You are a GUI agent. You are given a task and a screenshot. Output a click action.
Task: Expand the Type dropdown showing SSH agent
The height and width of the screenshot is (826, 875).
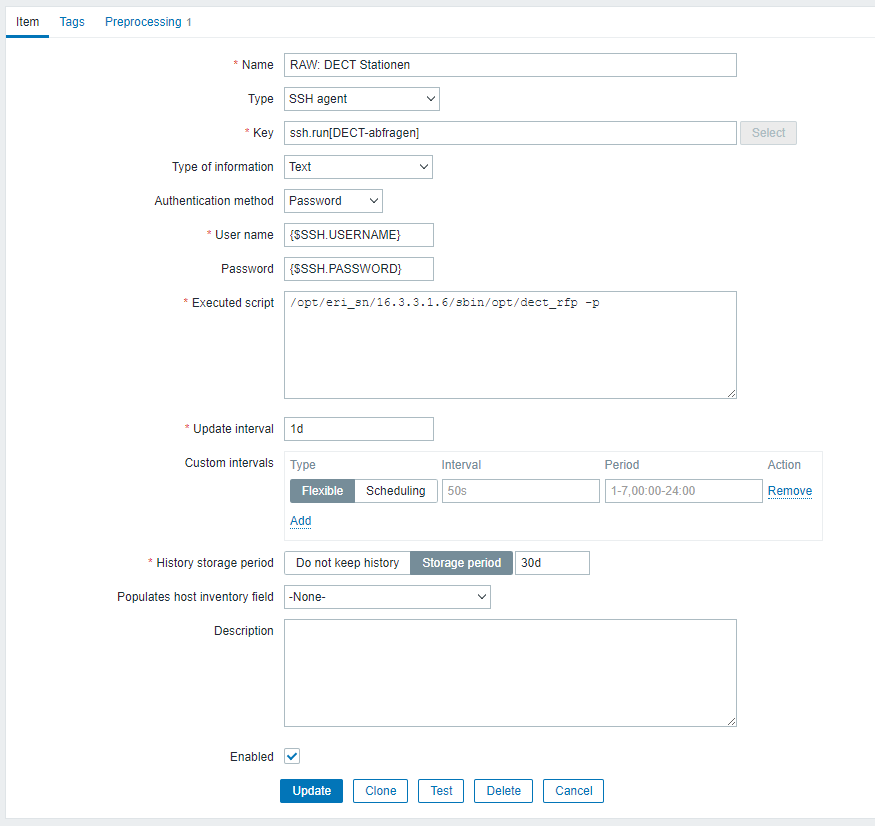pyautogui.click(x=361, y=99)
